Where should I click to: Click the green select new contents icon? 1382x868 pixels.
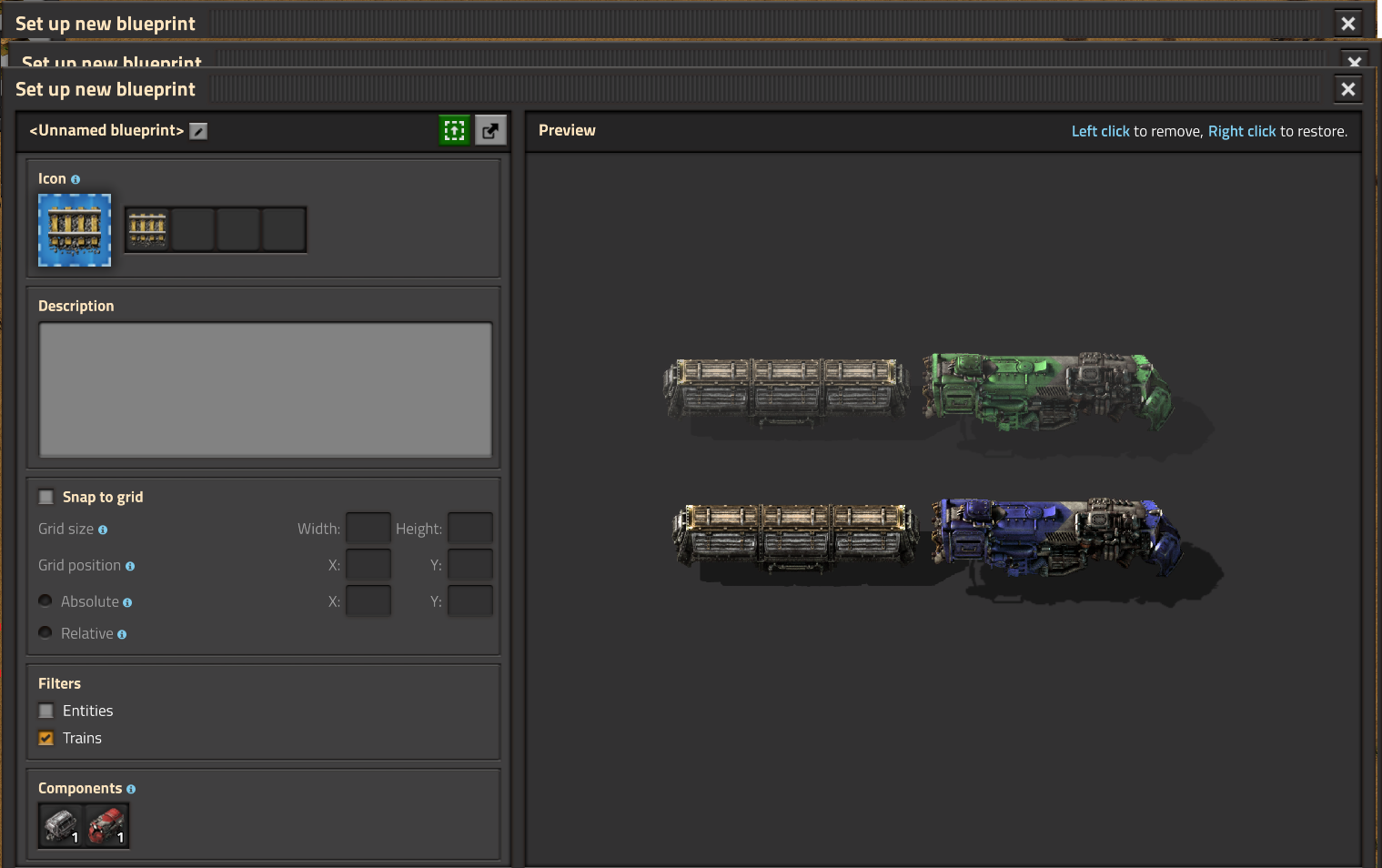454,131
